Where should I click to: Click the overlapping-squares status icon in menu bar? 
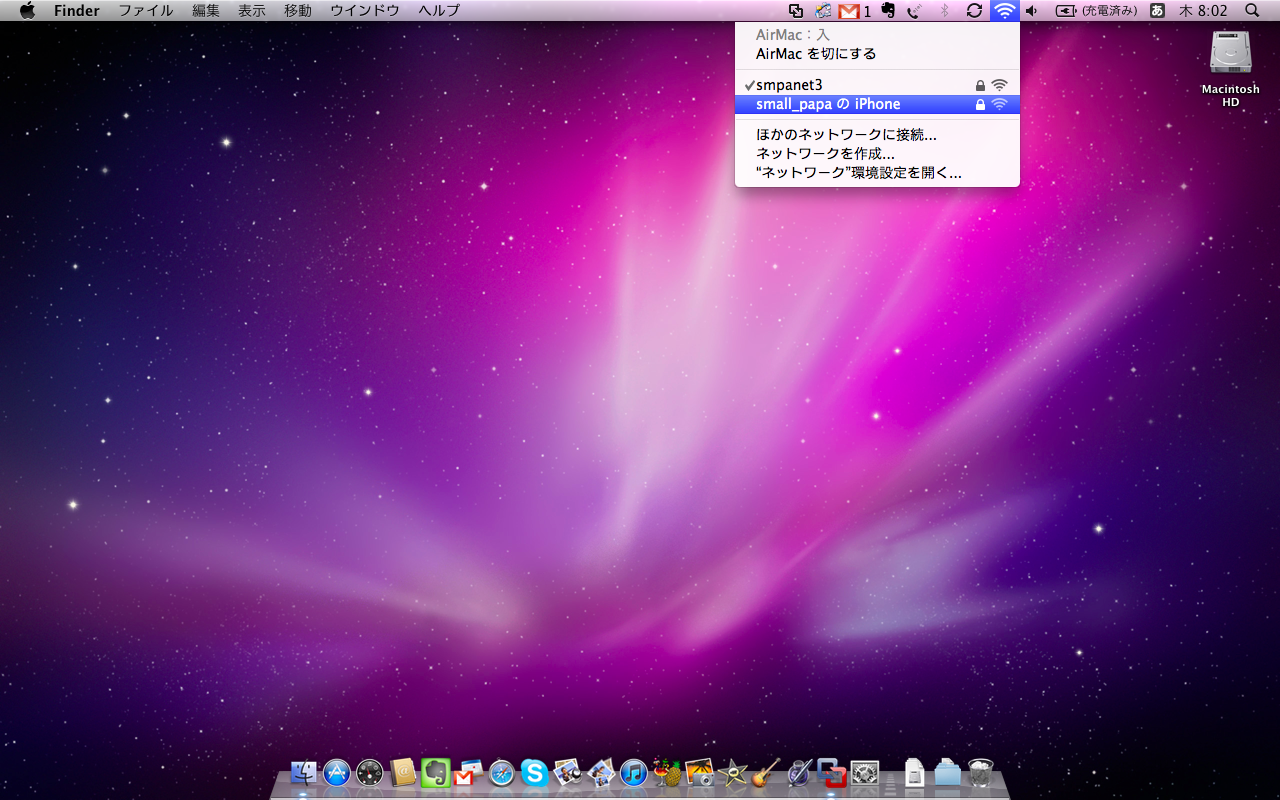pos(796,11)
